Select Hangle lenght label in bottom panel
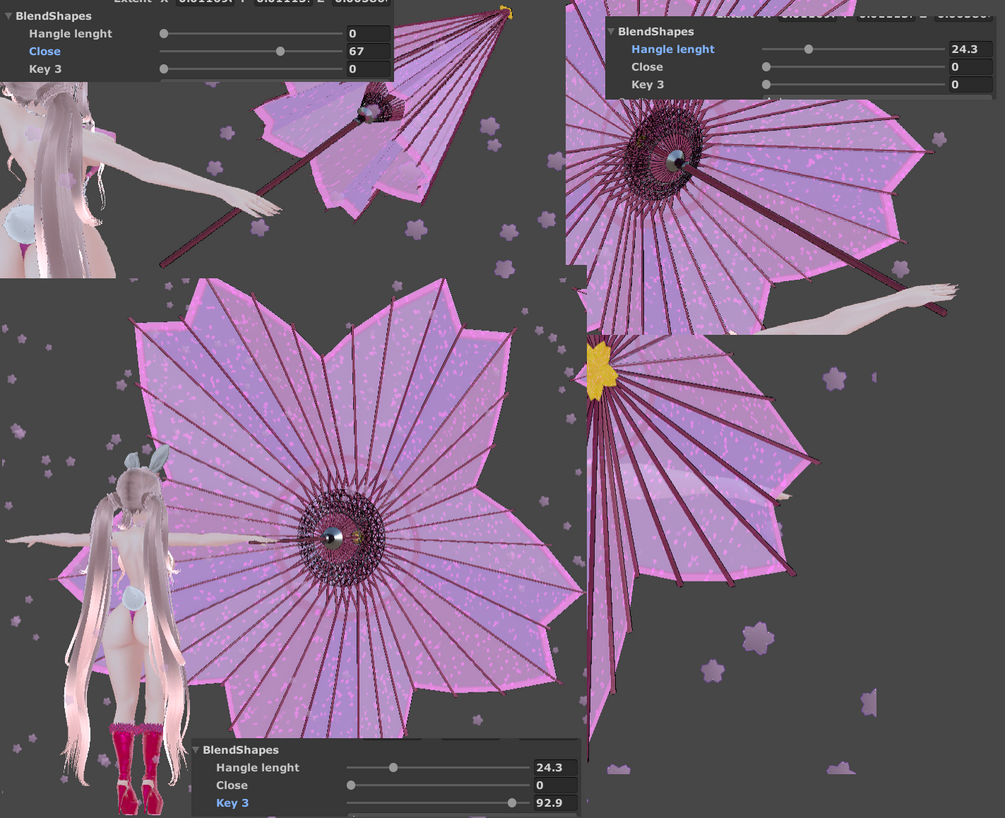The height and width of the screenshot is (818, 1005). pyautogui.click(x=258, y=768)
